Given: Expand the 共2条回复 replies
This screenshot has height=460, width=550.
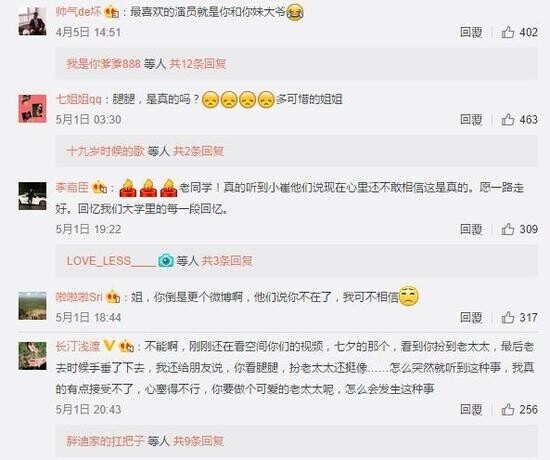Looking at the screenshot, I should pyautogui.click(x=199, y=151).
